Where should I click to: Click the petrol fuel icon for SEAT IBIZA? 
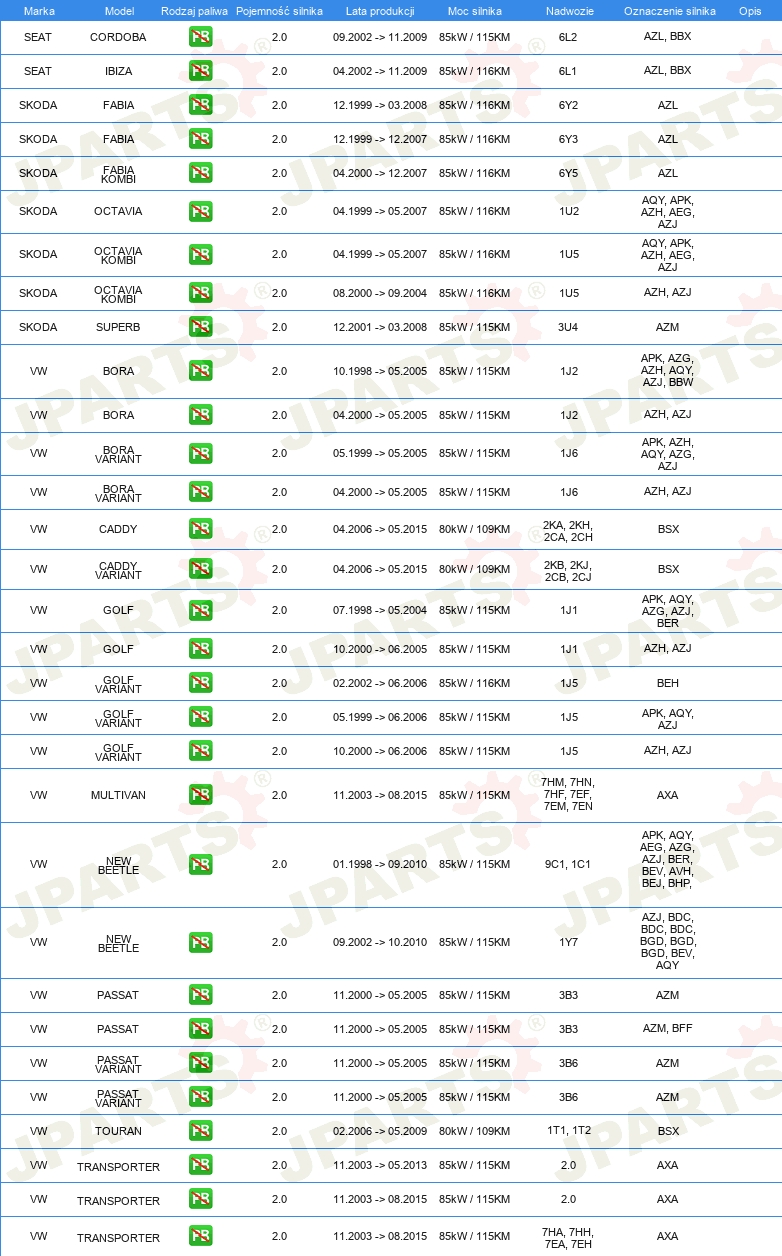click(x=200, y=71)
